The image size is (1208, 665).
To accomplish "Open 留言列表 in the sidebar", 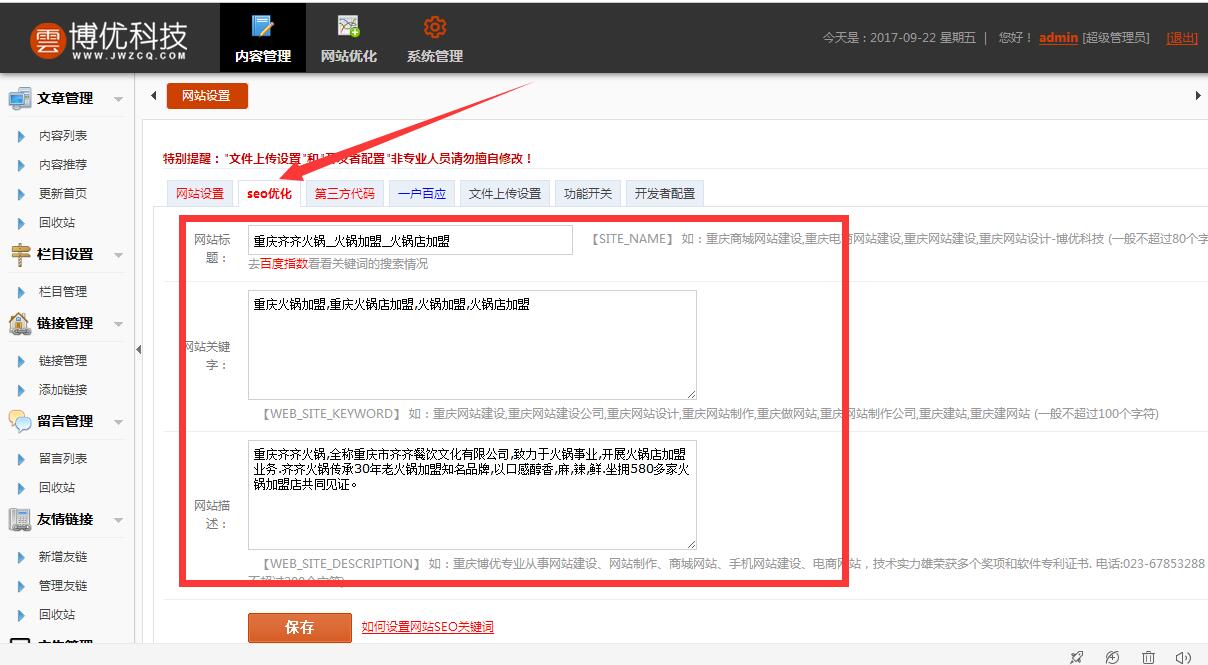I will click(x=63, y=458).
